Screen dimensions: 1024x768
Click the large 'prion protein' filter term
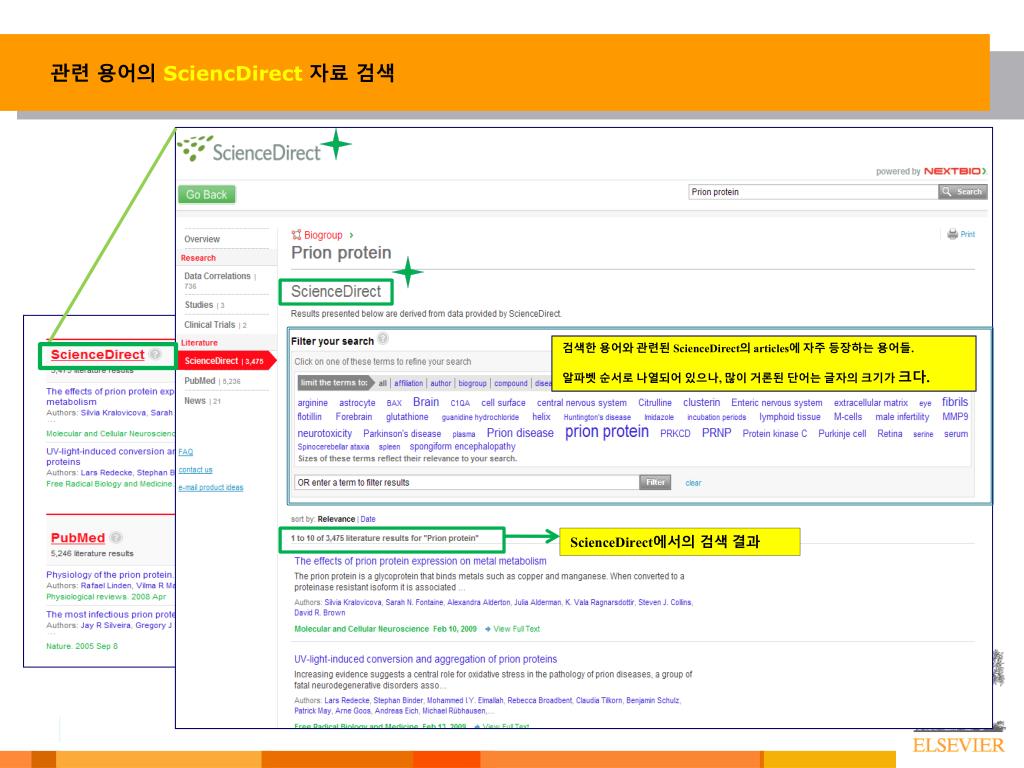pos(607,432)
